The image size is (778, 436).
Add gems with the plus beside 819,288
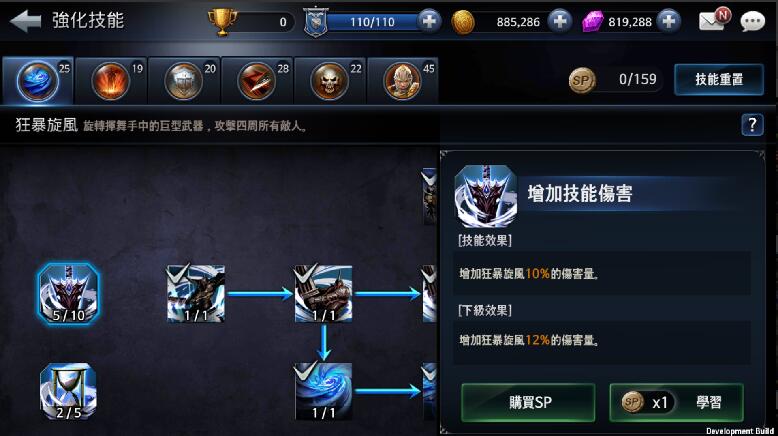(x=668, y=21)
